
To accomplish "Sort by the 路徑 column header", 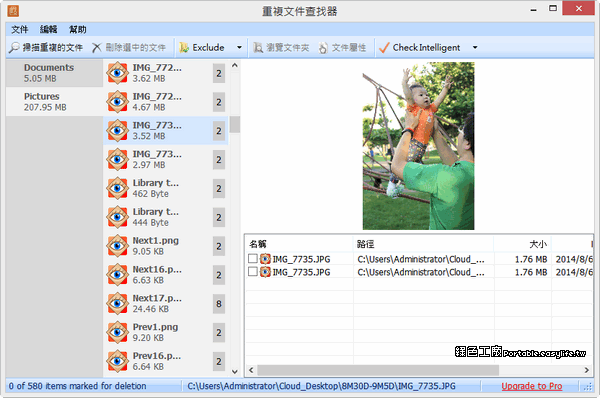I will tap(423, 244).
